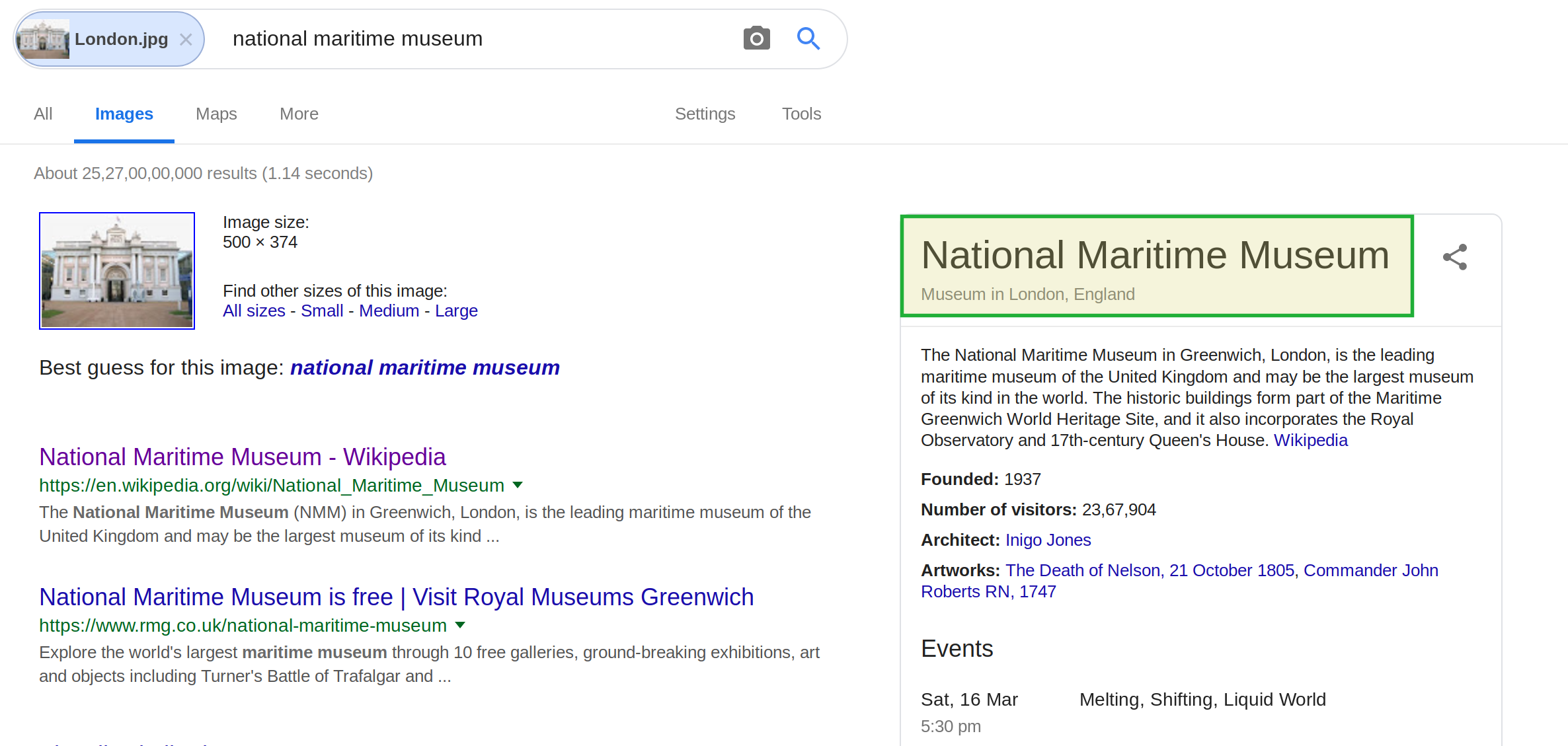Open best guess national maritime museum link
1568x746 pixels.
point(425,367)
